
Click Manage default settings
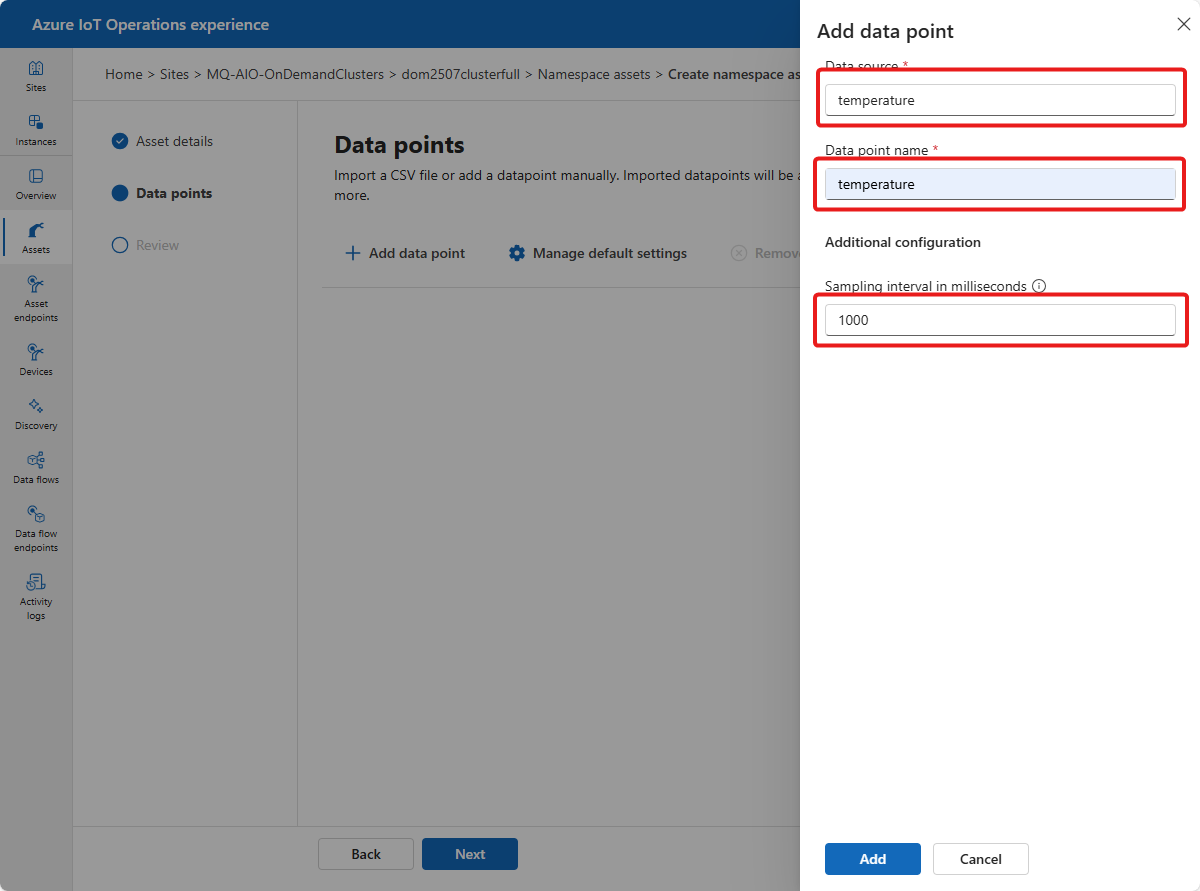(598, 254)
